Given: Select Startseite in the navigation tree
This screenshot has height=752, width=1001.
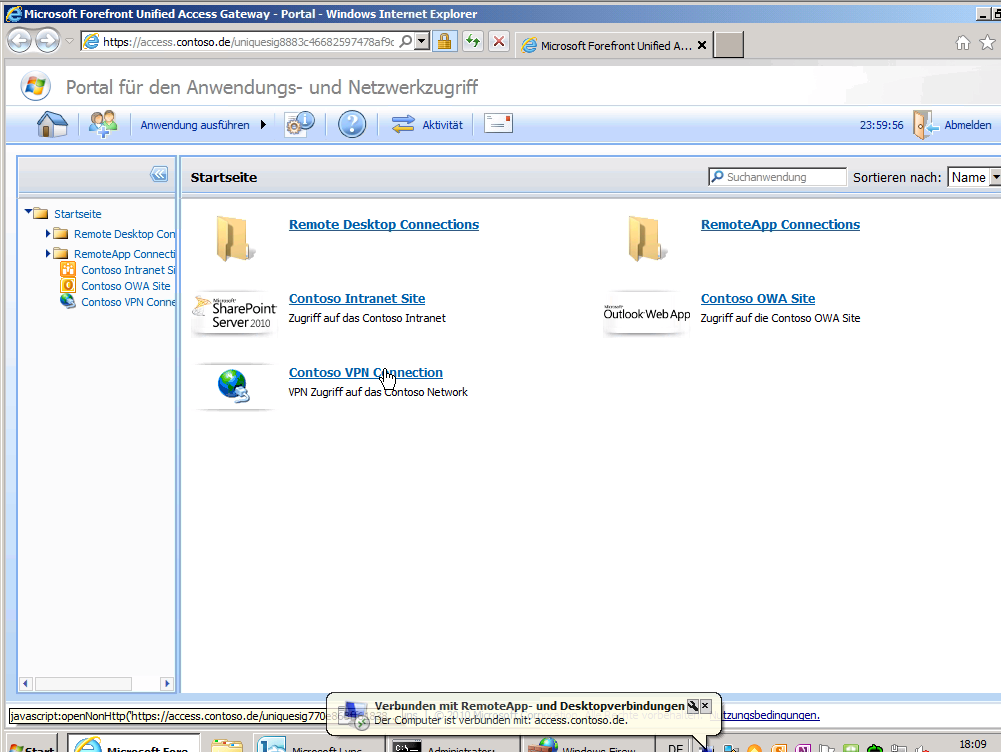Looking at the screenshot, I should pos(78,214).
